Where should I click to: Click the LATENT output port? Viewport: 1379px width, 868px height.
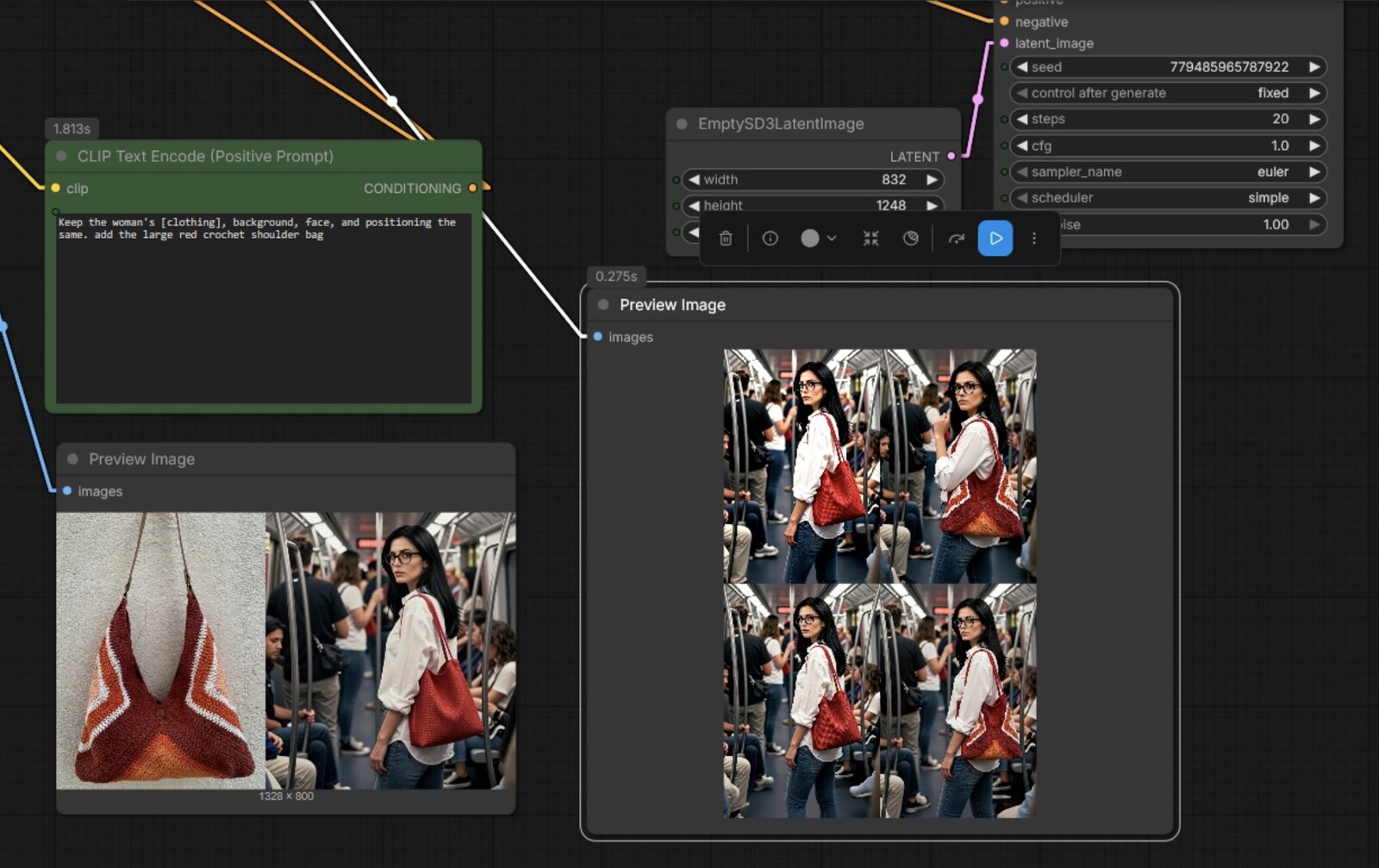952,156
